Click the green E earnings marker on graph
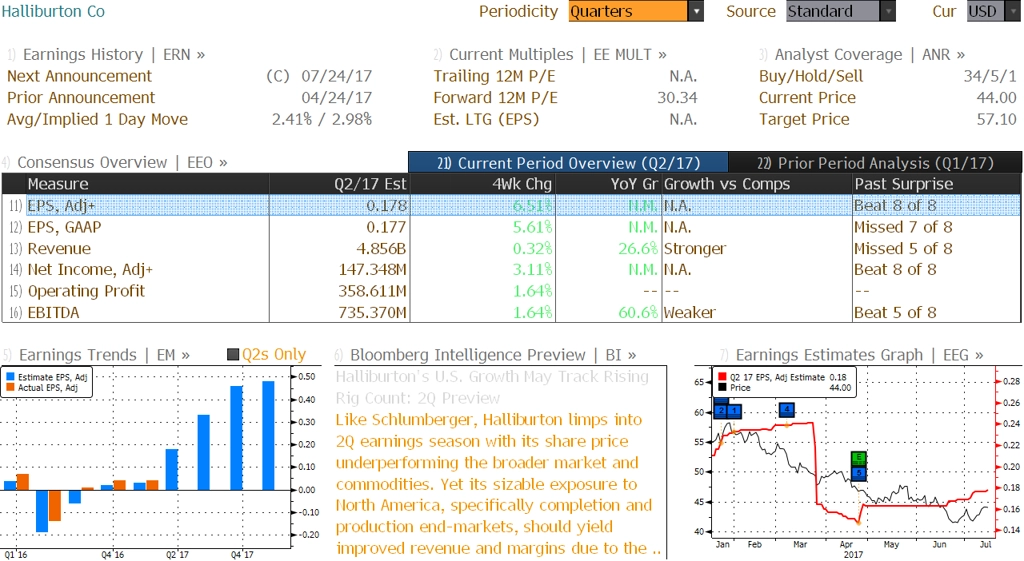 859,458
